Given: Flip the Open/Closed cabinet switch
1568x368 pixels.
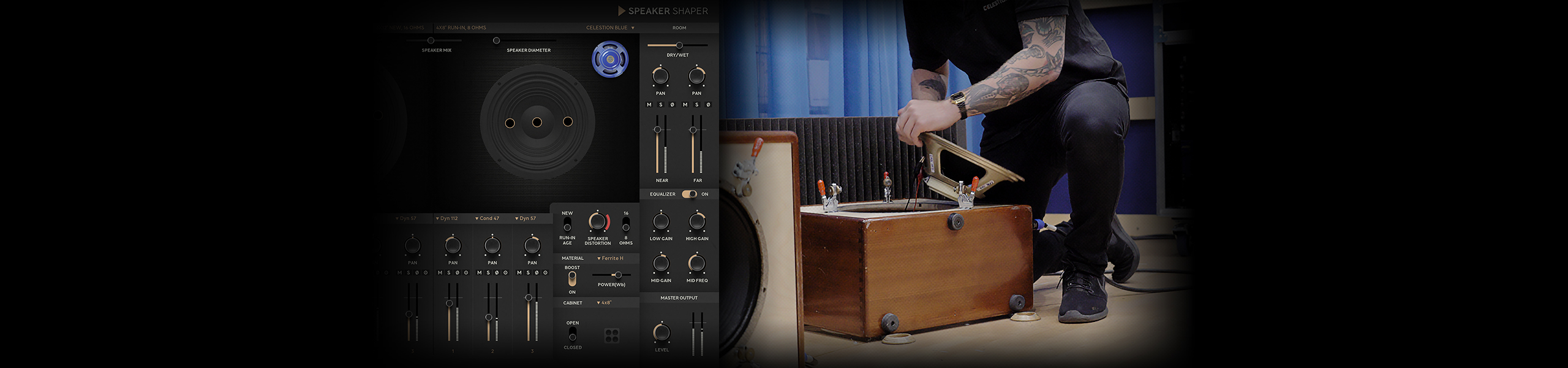Looking at the screenshot, I should [x=572, y=334].
